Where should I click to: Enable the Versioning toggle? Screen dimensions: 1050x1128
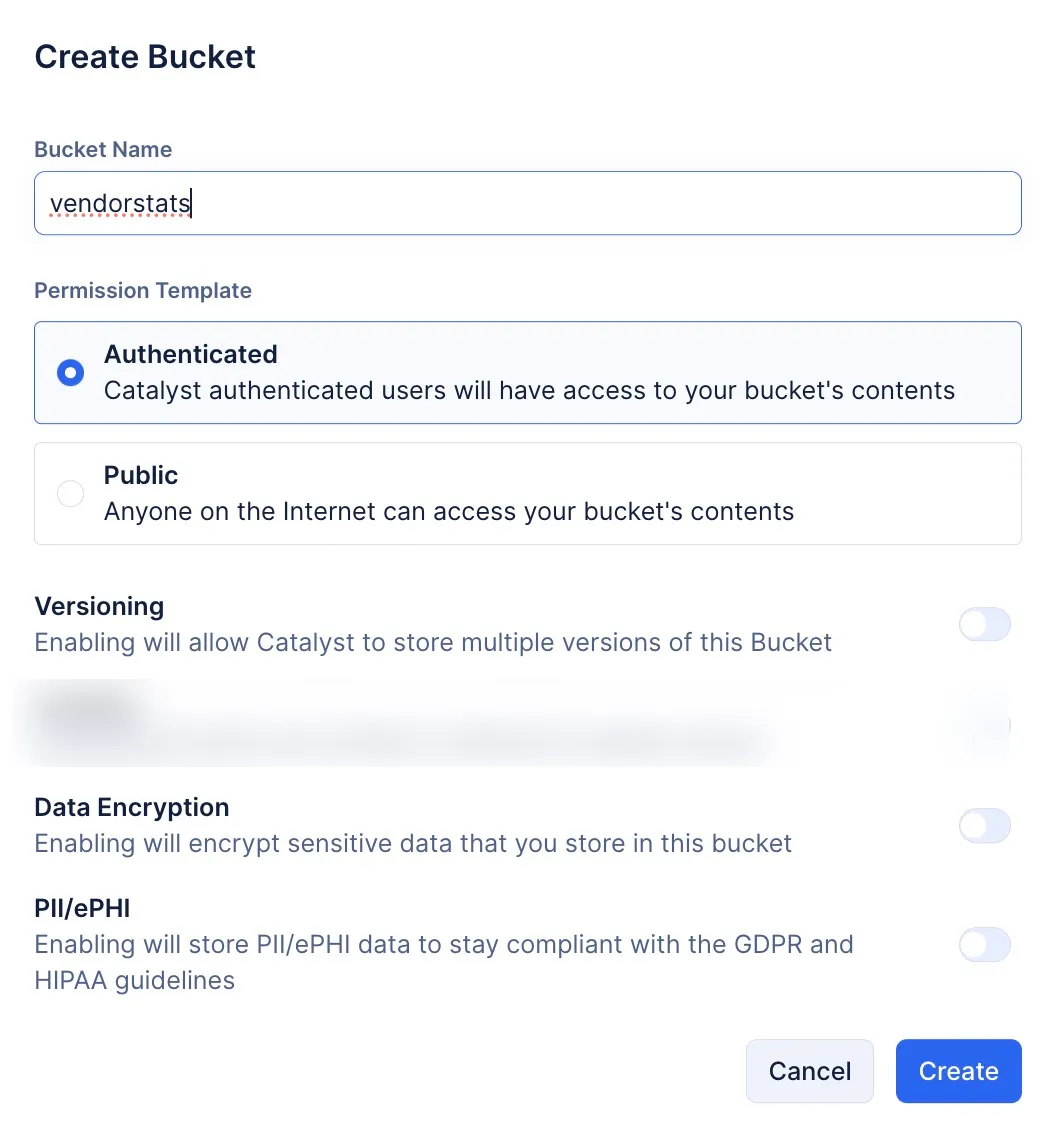tap(985, 624)
